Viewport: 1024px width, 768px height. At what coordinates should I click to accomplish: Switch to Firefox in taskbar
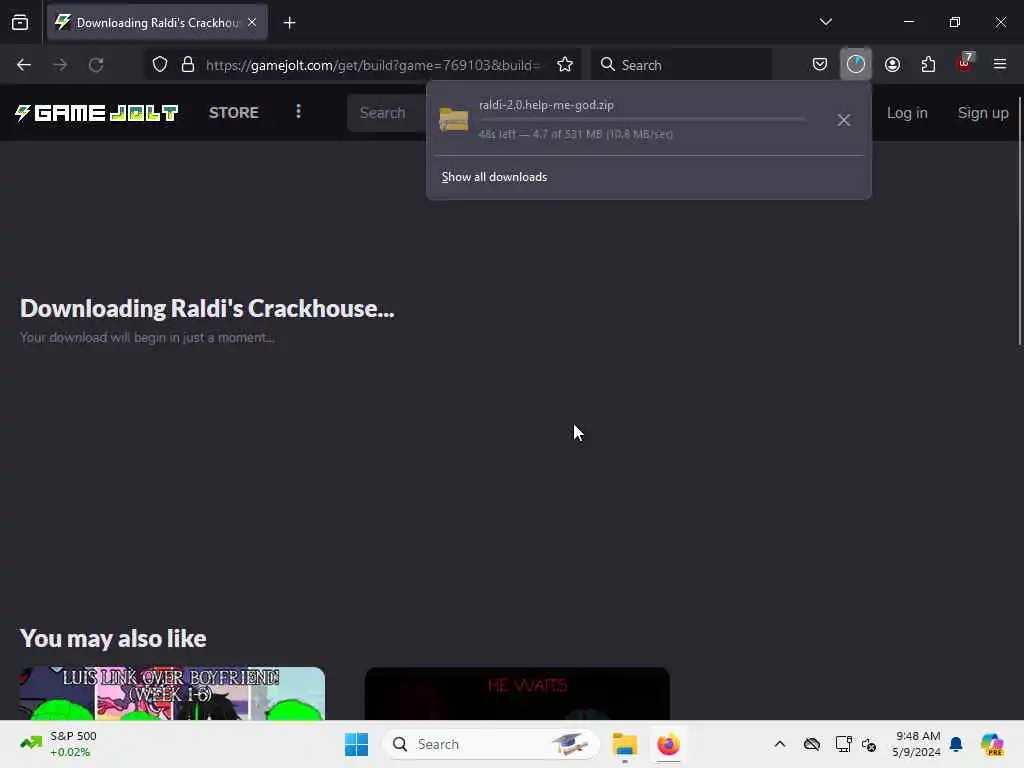pyautogui.click(x=668, y=744)
